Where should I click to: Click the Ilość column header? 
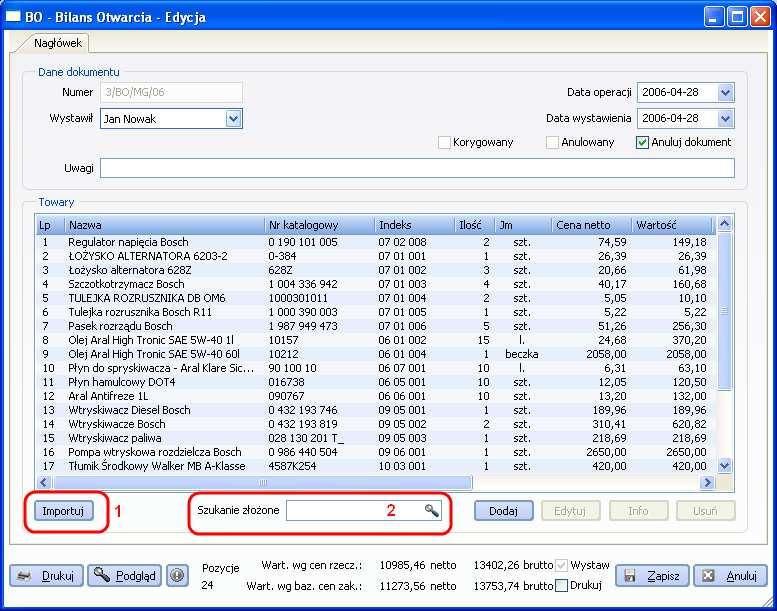[475, 225]
